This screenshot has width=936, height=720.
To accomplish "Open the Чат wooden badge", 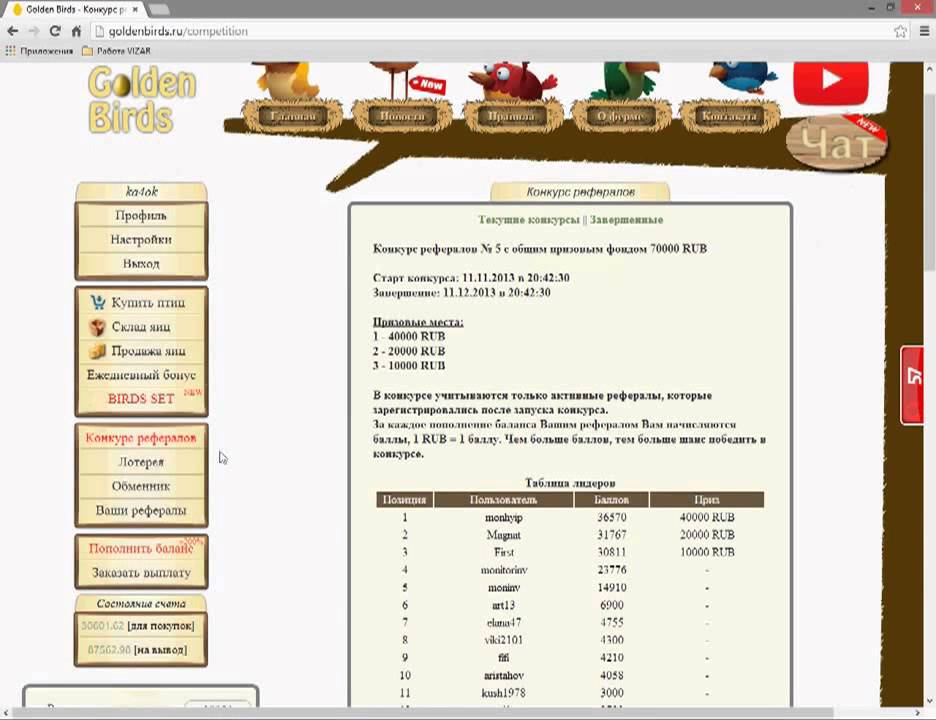I will [x=838, y=142].
